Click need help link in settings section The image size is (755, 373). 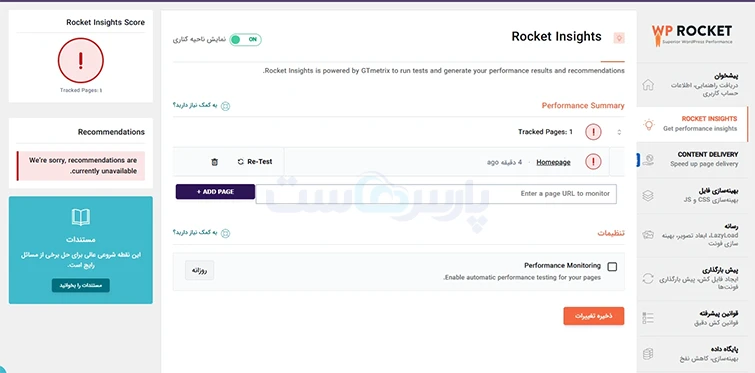pyautogui.click(x=195, y=233)
